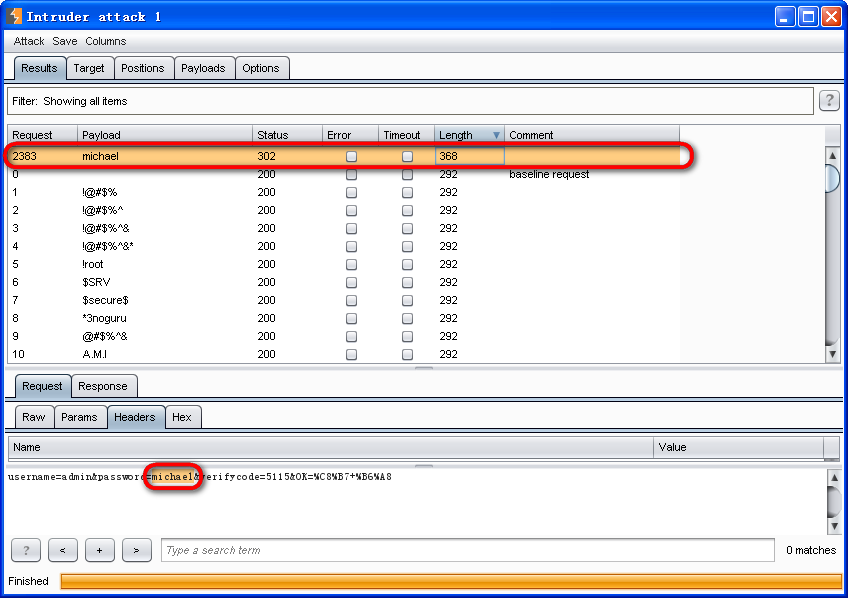Open the Headers view tab
The image size is (848, 598).
click(x=135, y=417)
